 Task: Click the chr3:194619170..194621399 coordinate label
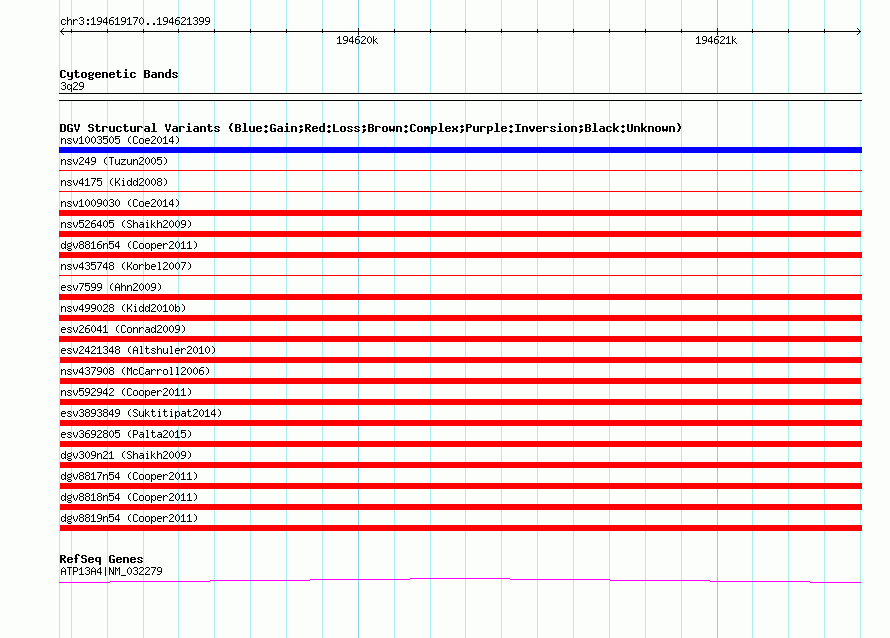135,21
